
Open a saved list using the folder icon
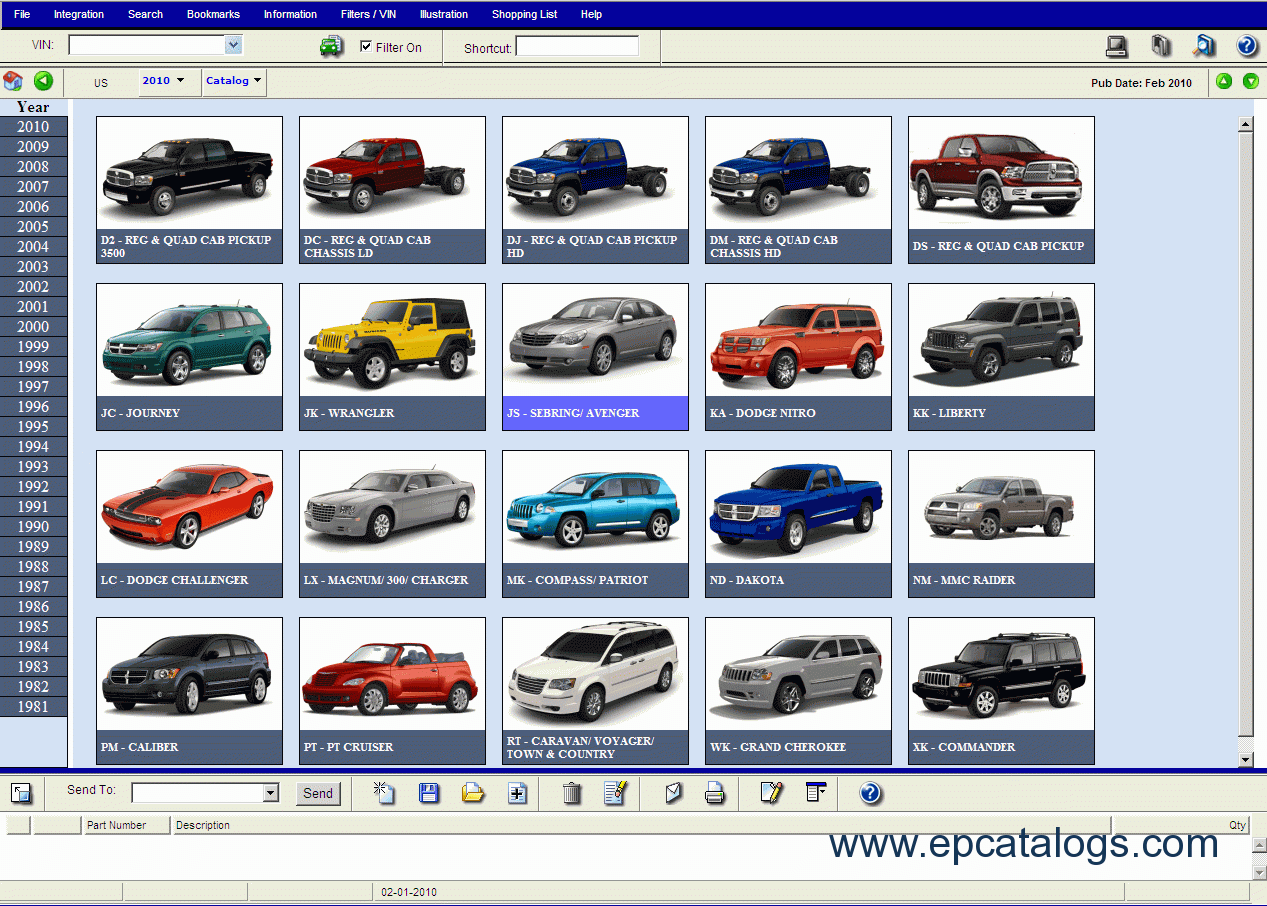473,793
